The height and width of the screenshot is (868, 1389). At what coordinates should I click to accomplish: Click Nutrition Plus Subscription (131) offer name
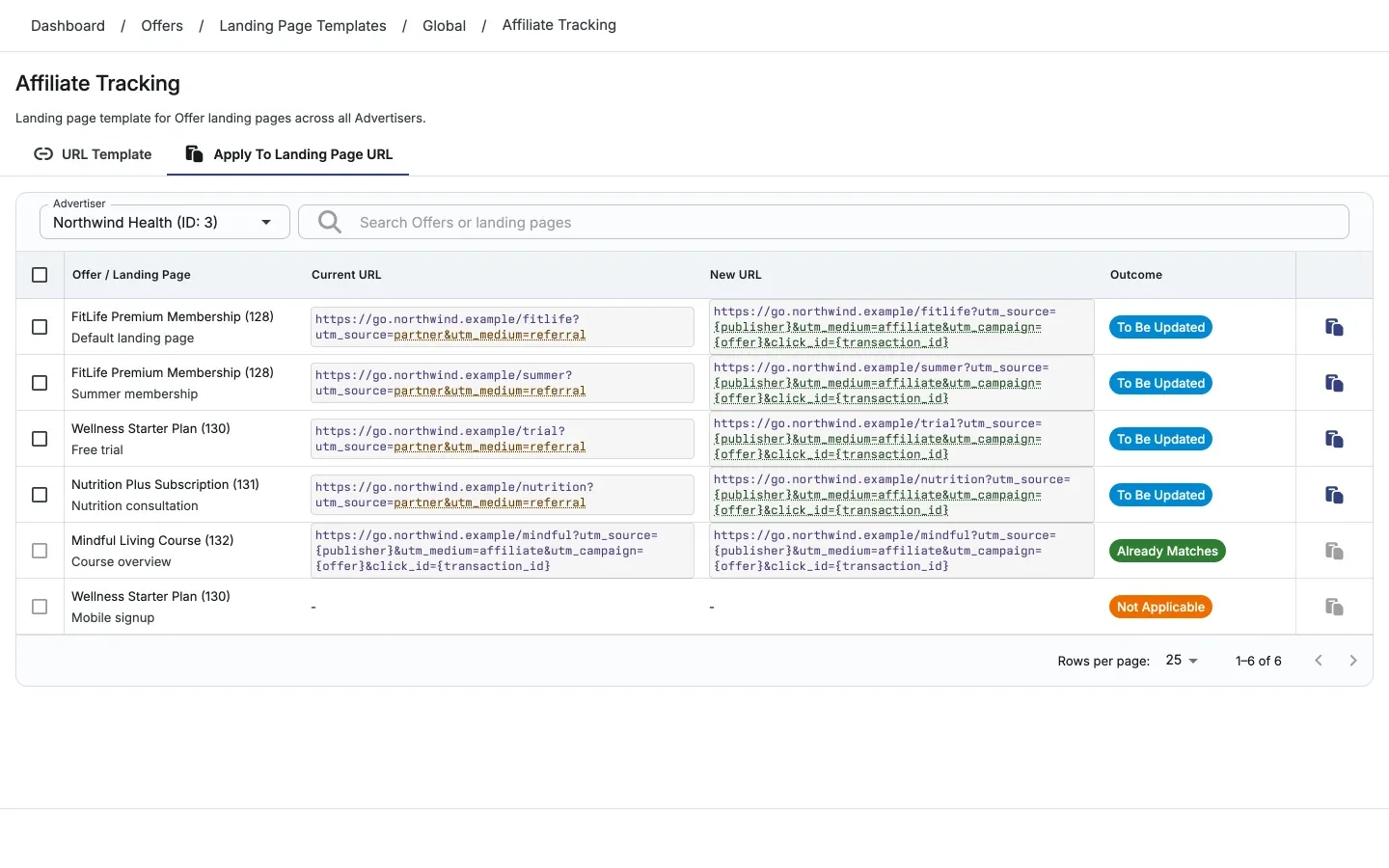165,484
